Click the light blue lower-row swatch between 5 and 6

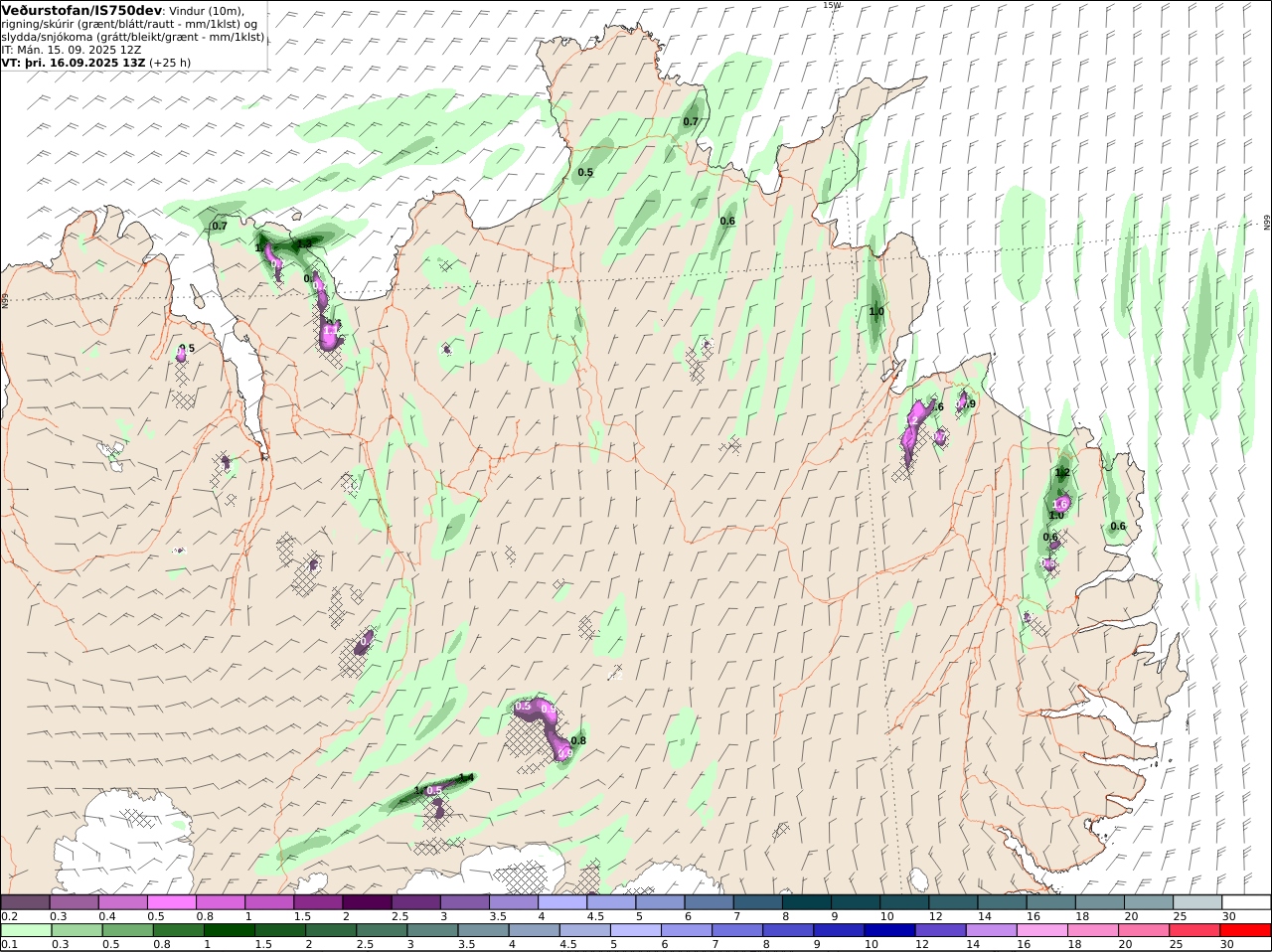pos(636,930)
